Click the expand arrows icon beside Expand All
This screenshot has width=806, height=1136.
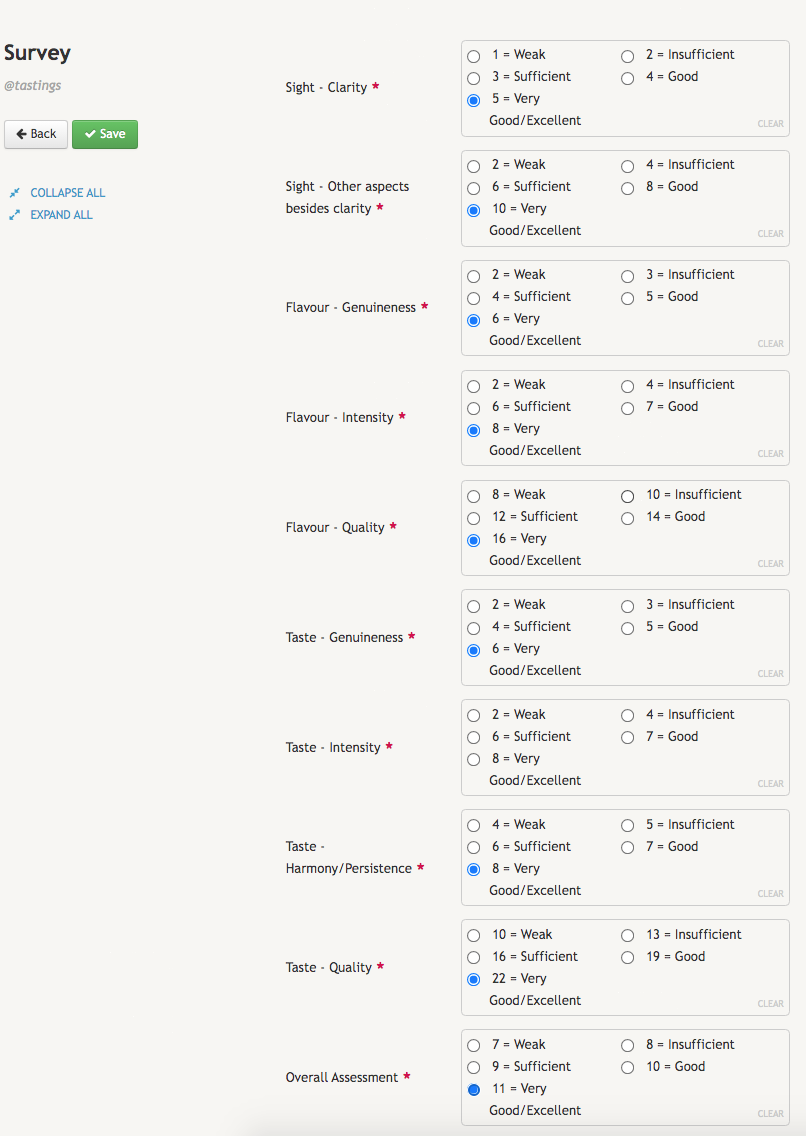pos(15,215)
